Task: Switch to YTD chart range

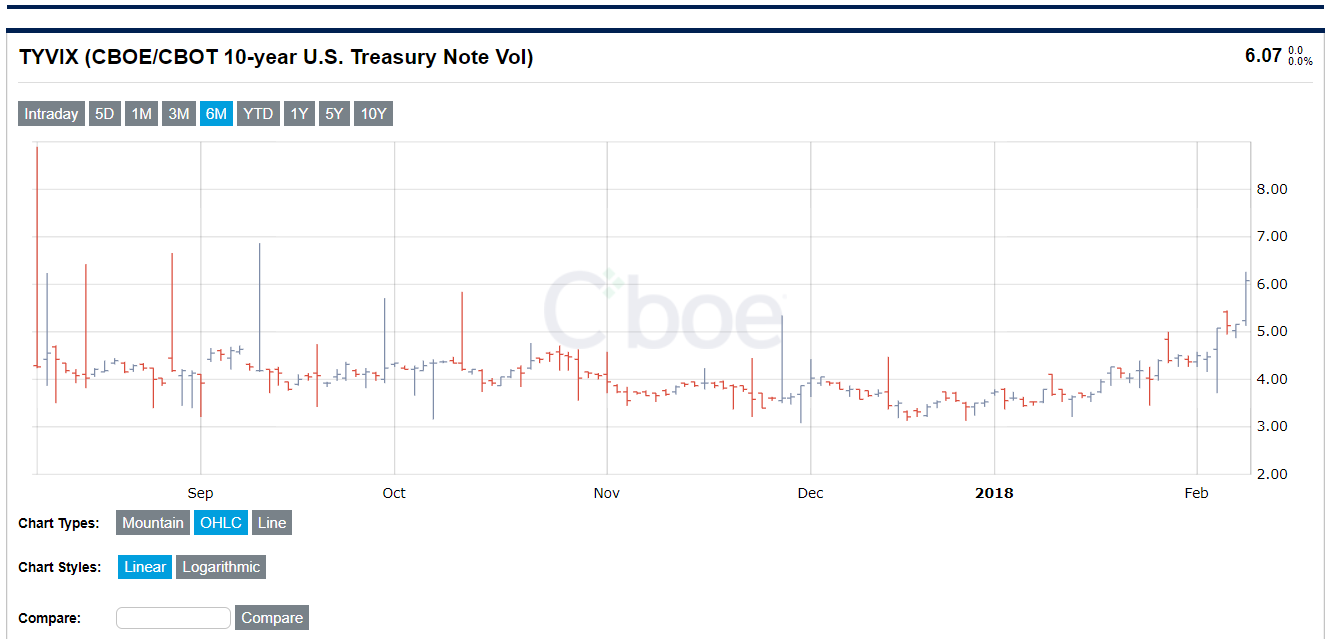Action: (258, 114)
